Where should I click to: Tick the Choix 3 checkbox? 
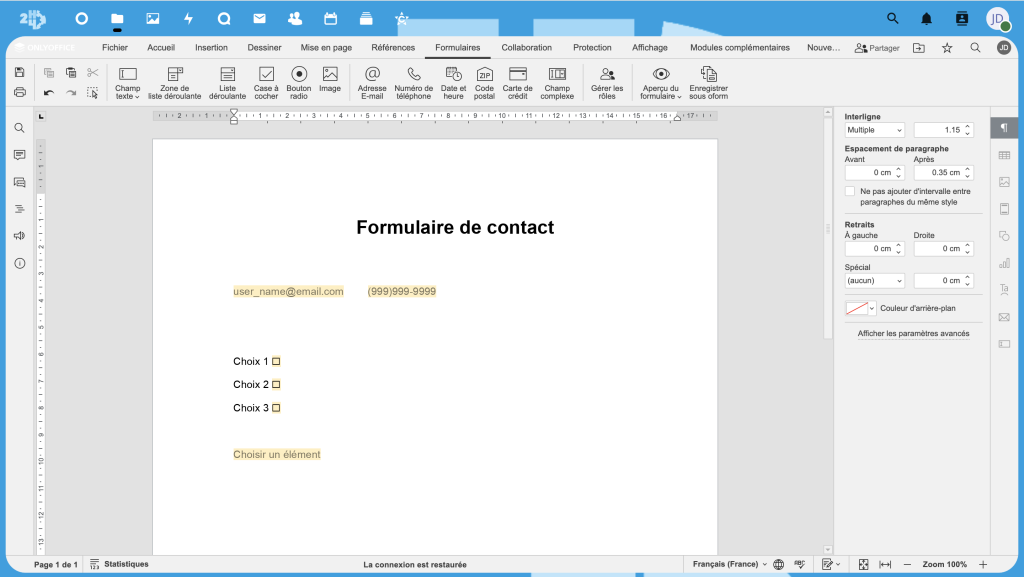point(277,408)
